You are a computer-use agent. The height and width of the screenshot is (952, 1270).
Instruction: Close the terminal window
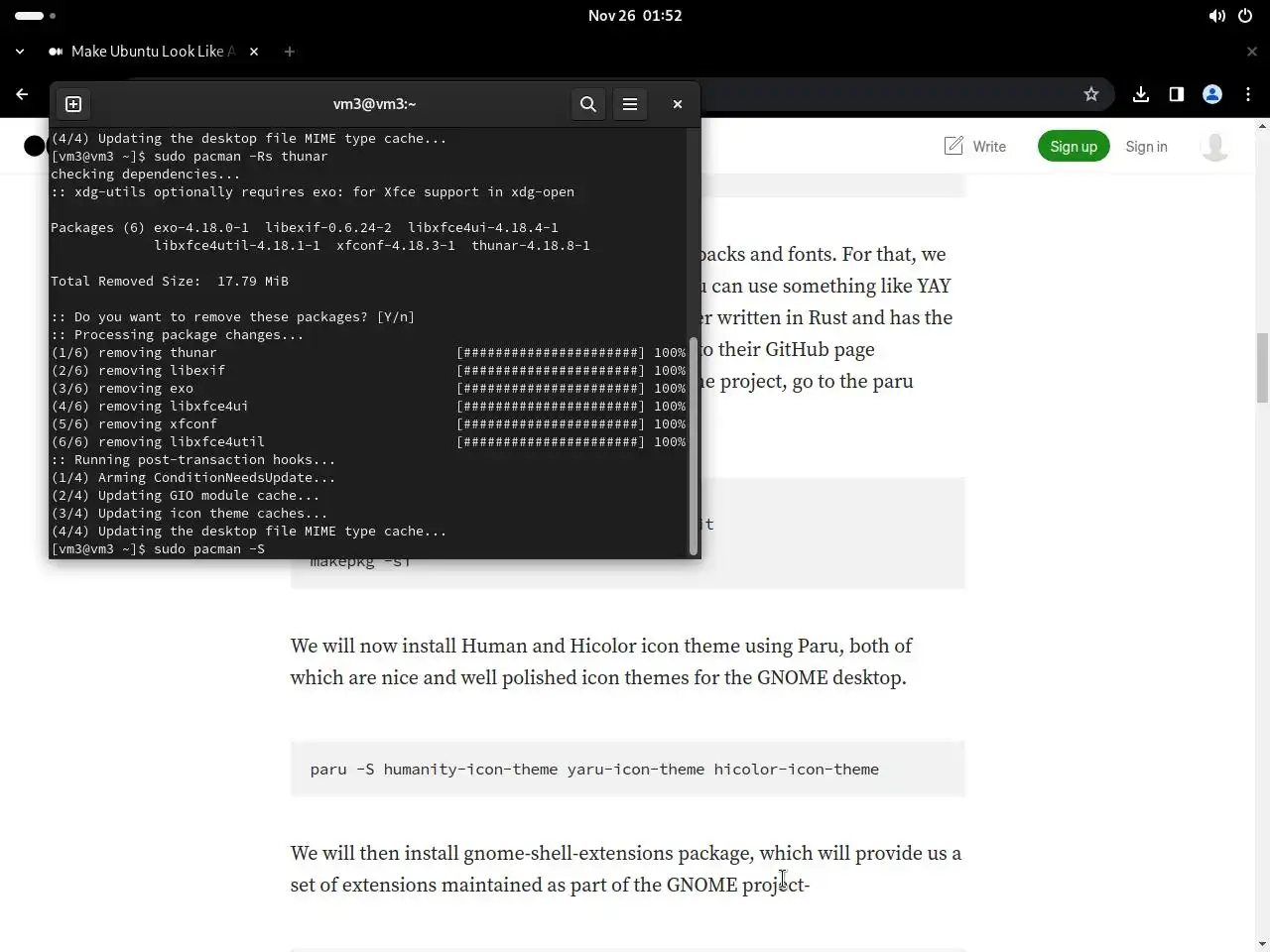(678, 104)
